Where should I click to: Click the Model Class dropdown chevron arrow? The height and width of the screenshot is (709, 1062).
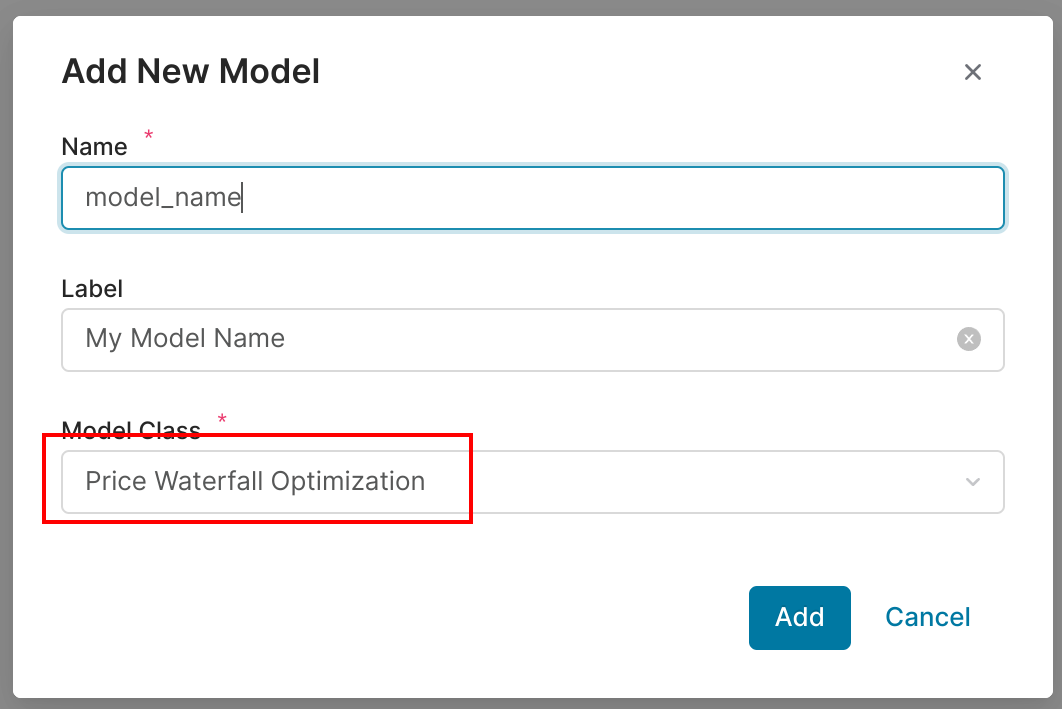pos(973,482)
